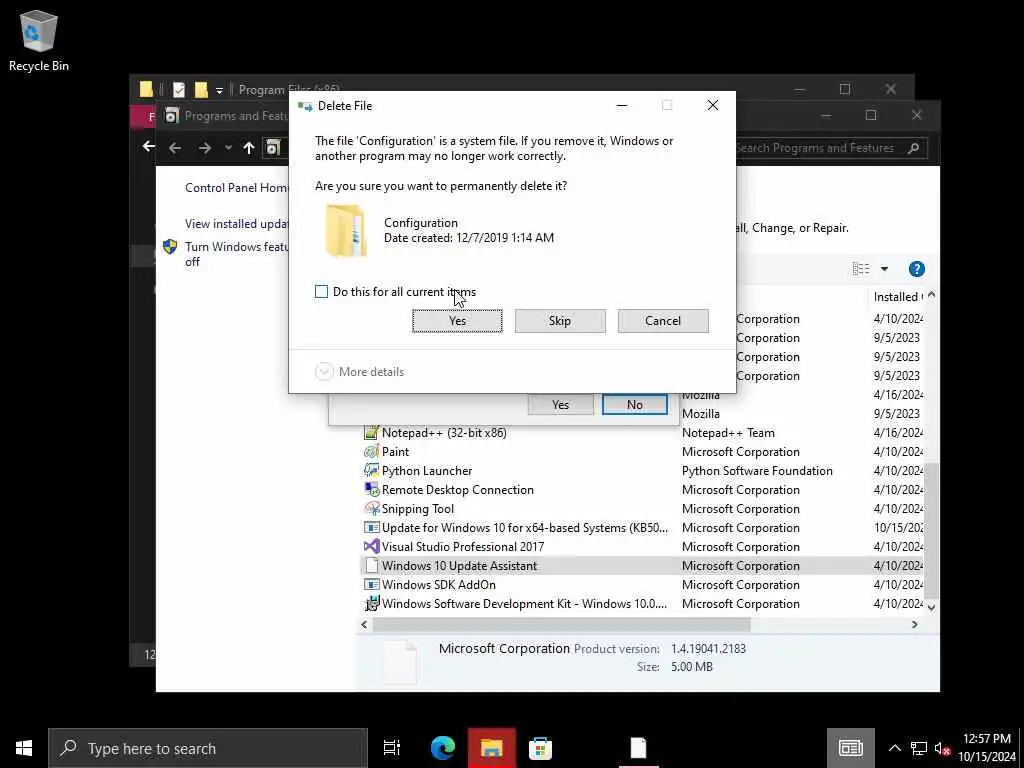
Task: Go up one level in Programs and Features
Action: pyautogui.click(x=249, y=148)
